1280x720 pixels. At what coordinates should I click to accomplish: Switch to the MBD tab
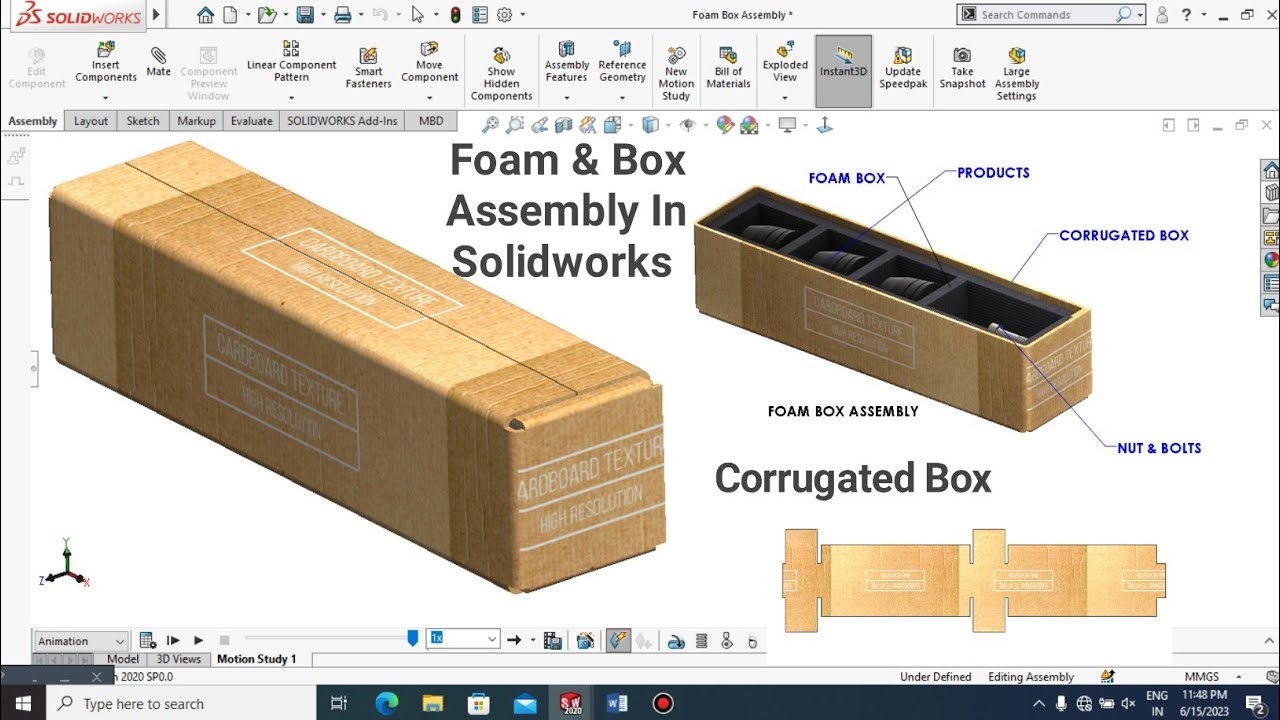coord(431,121)
